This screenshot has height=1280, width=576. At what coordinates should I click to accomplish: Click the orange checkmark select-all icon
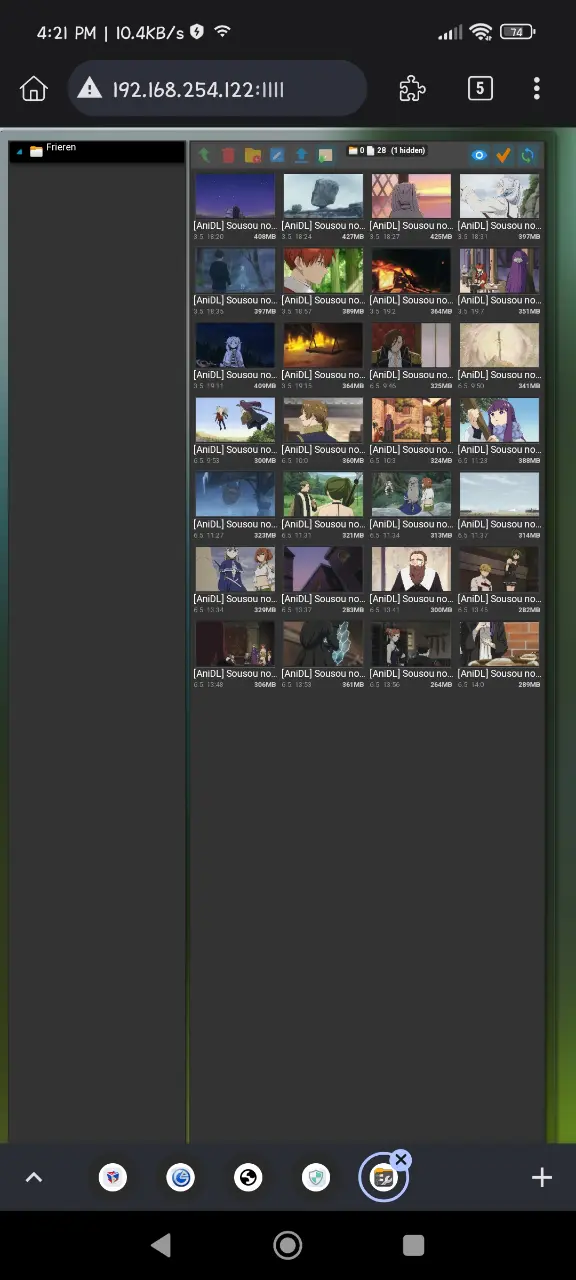[x=504, y=155]
